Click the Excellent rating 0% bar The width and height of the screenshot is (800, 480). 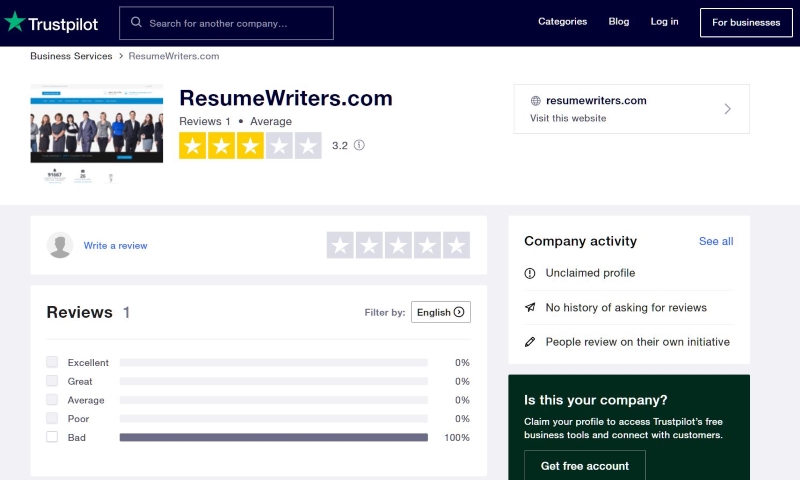273,363
